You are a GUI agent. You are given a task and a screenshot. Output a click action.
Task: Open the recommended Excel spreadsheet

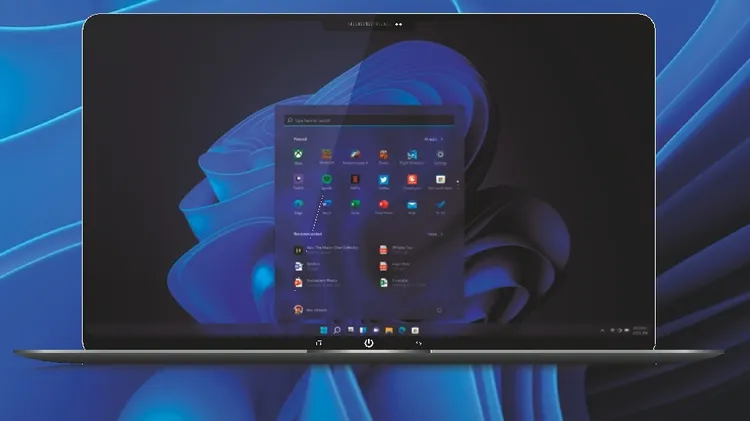(x=402, y=282)
